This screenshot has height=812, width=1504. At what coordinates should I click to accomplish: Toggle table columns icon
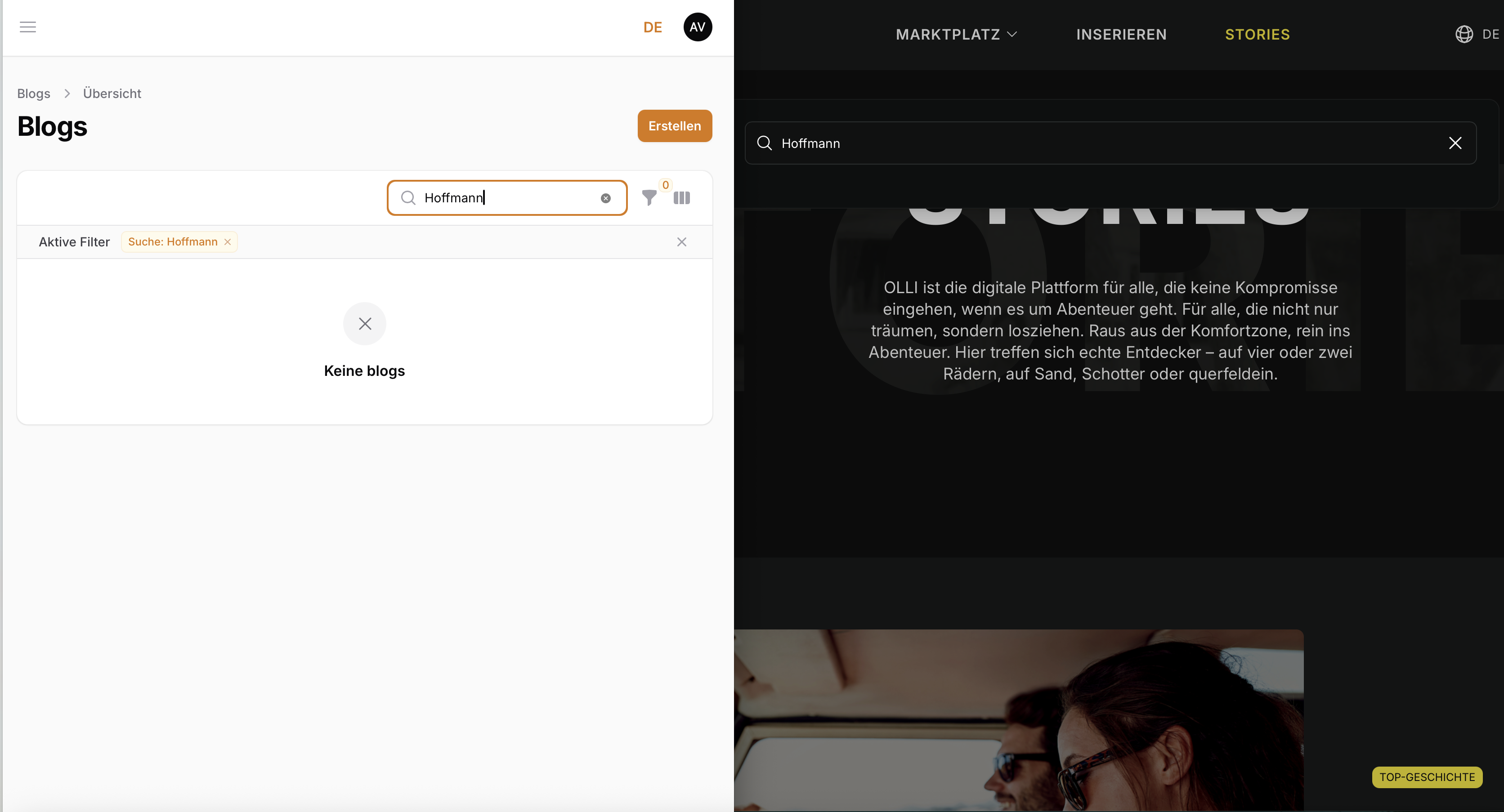click(x=681, y=198)
